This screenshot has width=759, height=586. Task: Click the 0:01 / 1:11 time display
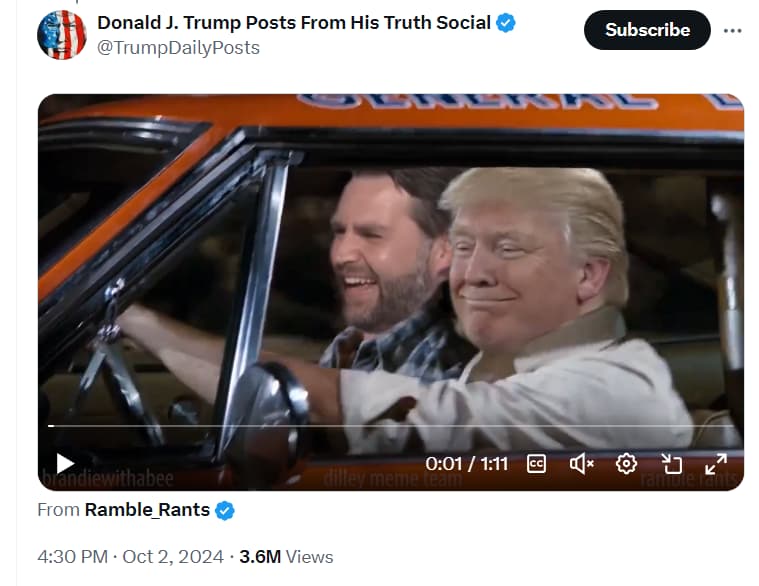coord(467,464)
